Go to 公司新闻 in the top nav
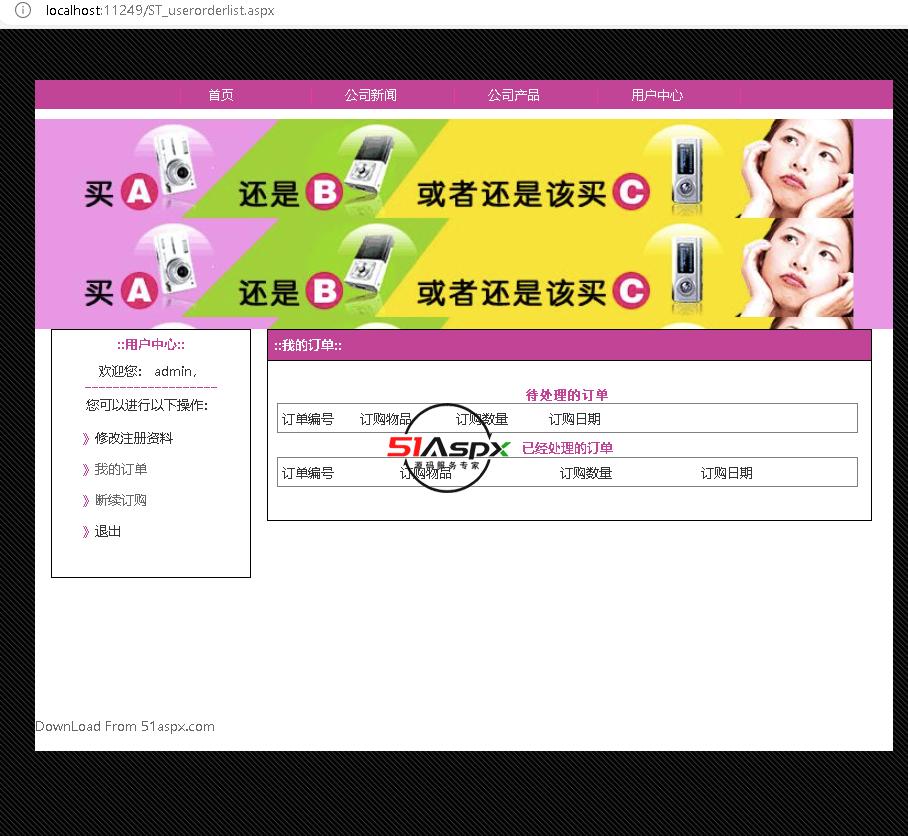 point(371,95)
